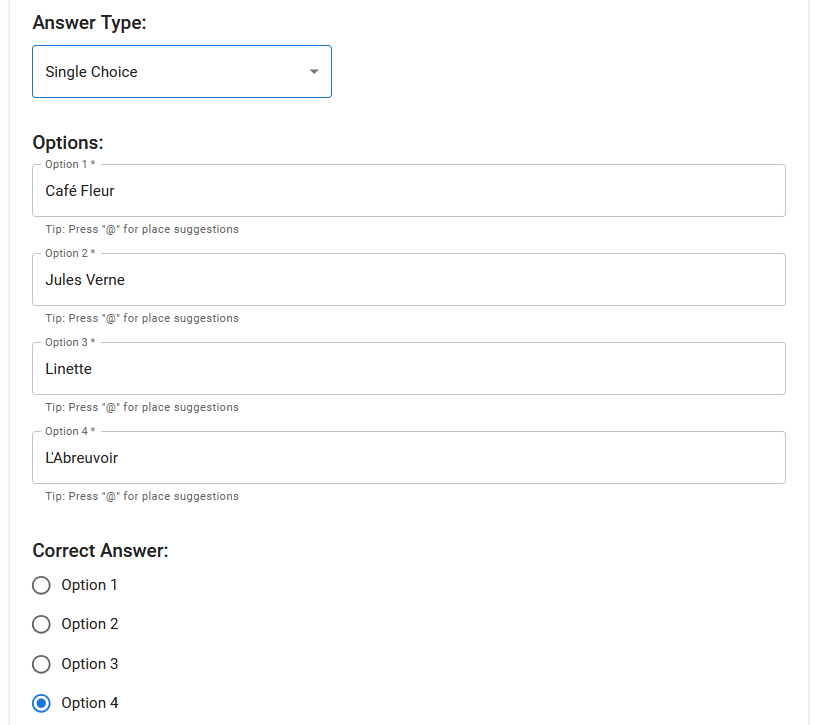This screenshot has width=816, height=725.
Task: Click the selected Option 4 radio button
Action: 41,703
